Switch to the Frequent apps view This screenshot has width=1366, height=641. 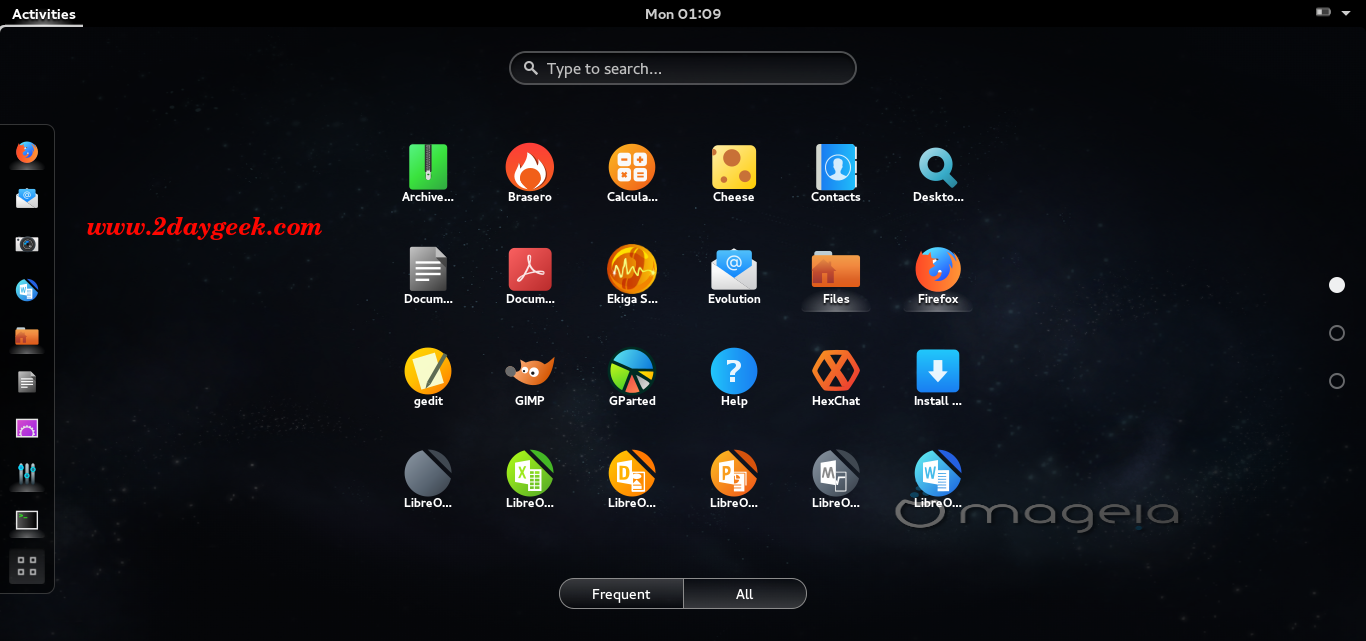tap(621, 594)
